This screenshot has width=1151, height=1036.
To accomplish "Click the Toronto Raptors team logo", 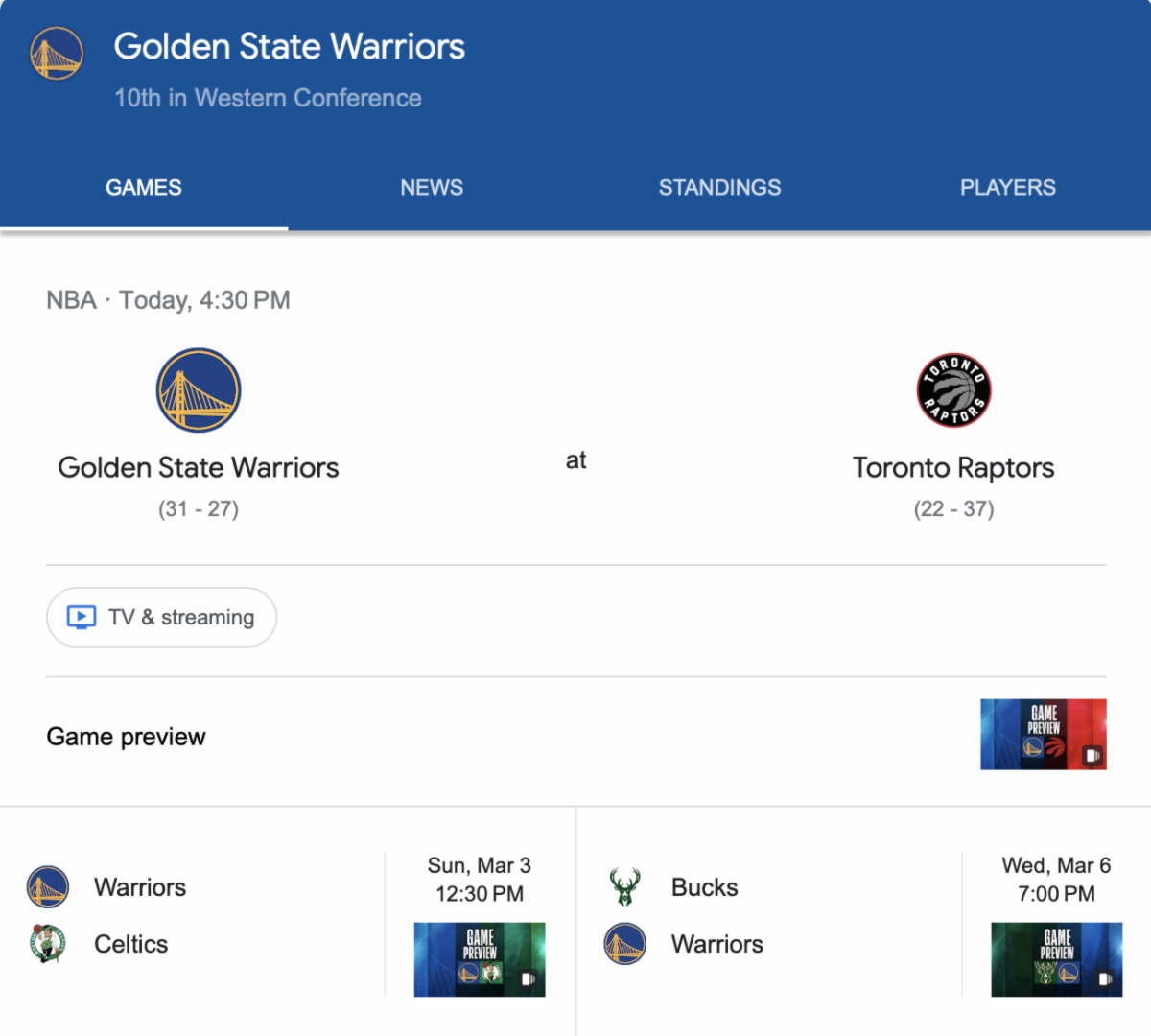I will [x=953, y=390].
